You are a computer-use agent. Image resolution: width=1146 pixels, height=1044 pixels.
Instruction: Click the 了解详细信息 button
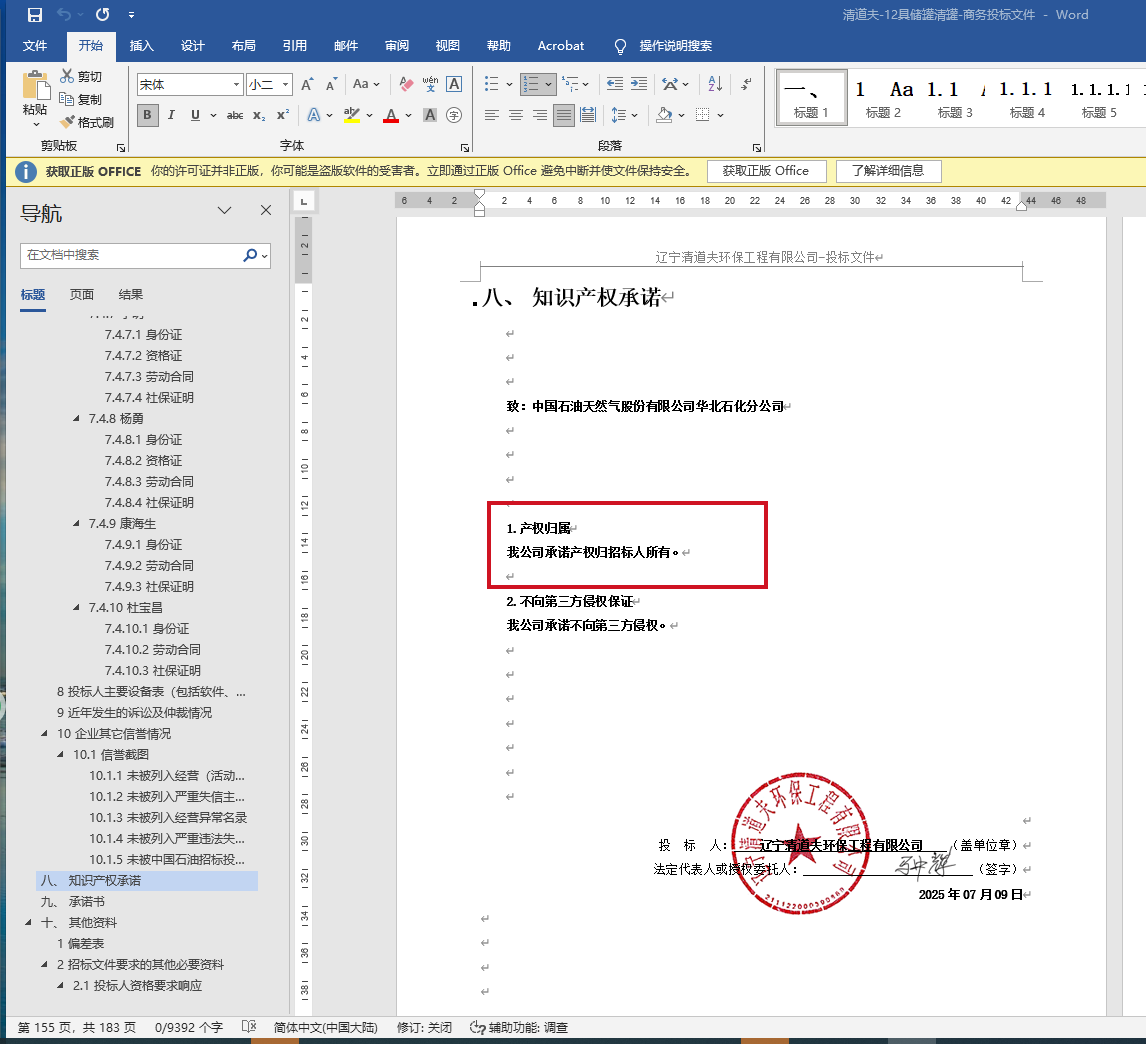point(888,171)
